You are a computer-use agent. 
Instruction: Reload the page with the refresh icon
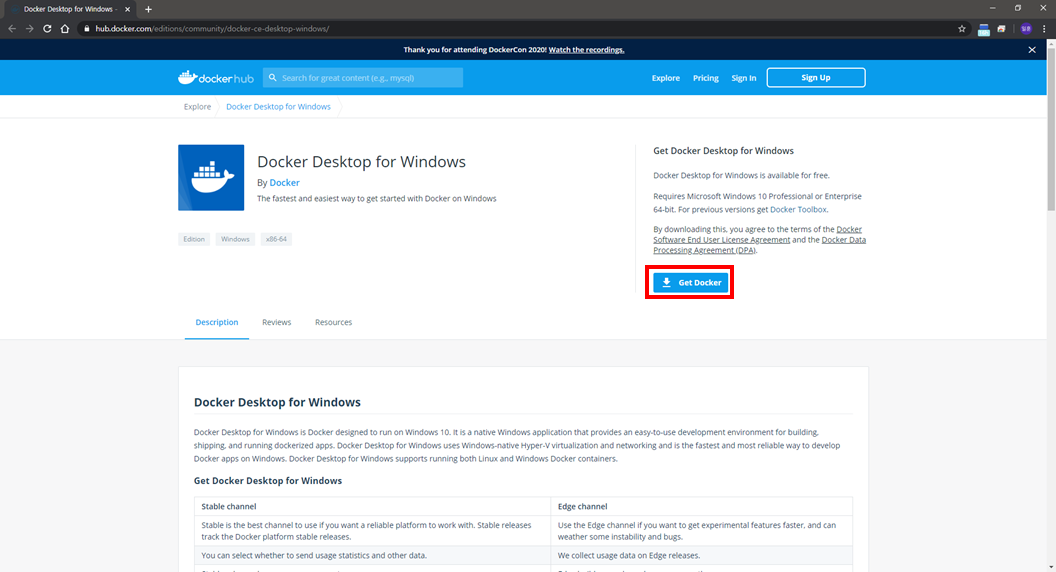(47, 29)
